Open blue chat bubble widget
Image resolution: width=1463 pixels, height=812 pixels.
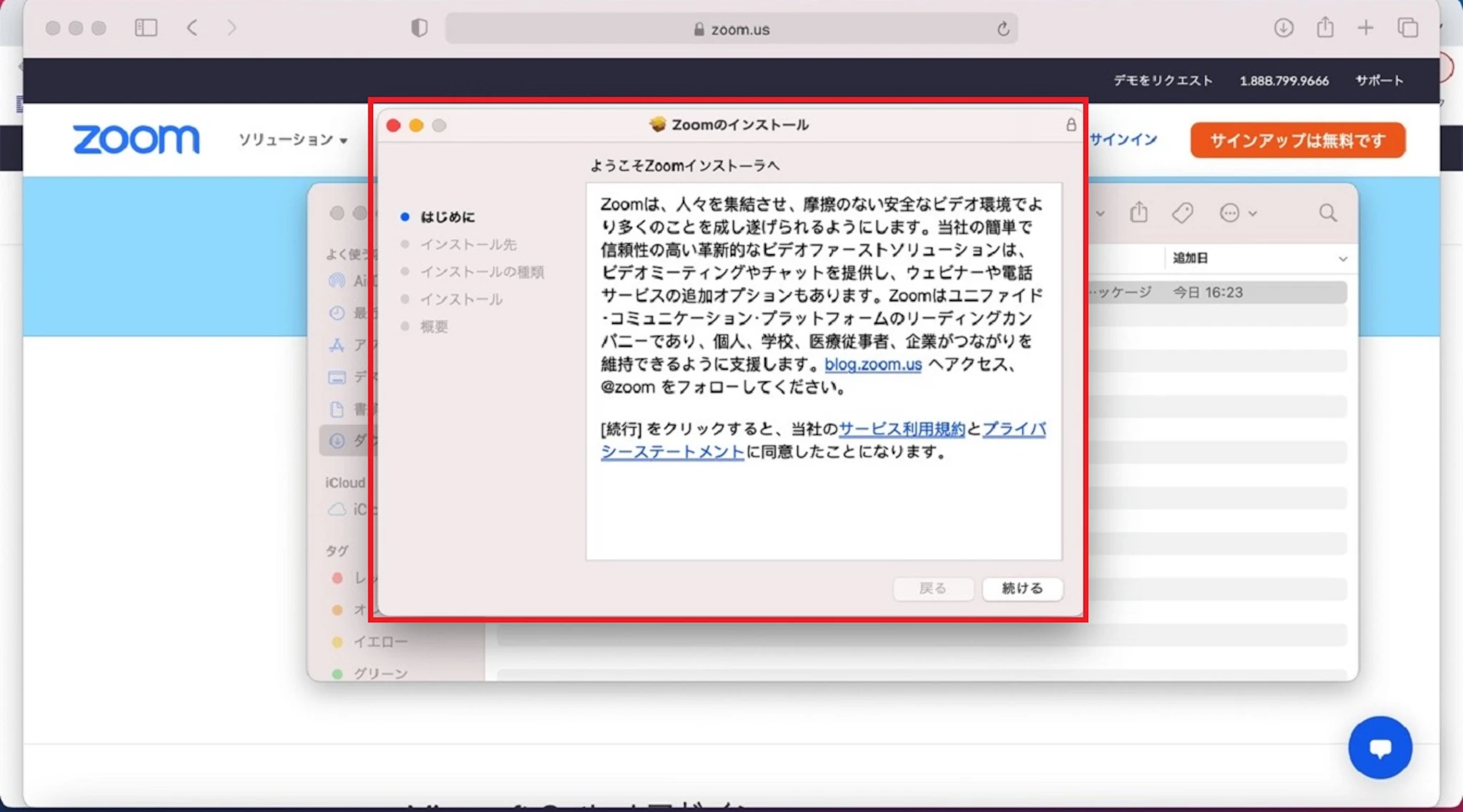coord(1379,748)
